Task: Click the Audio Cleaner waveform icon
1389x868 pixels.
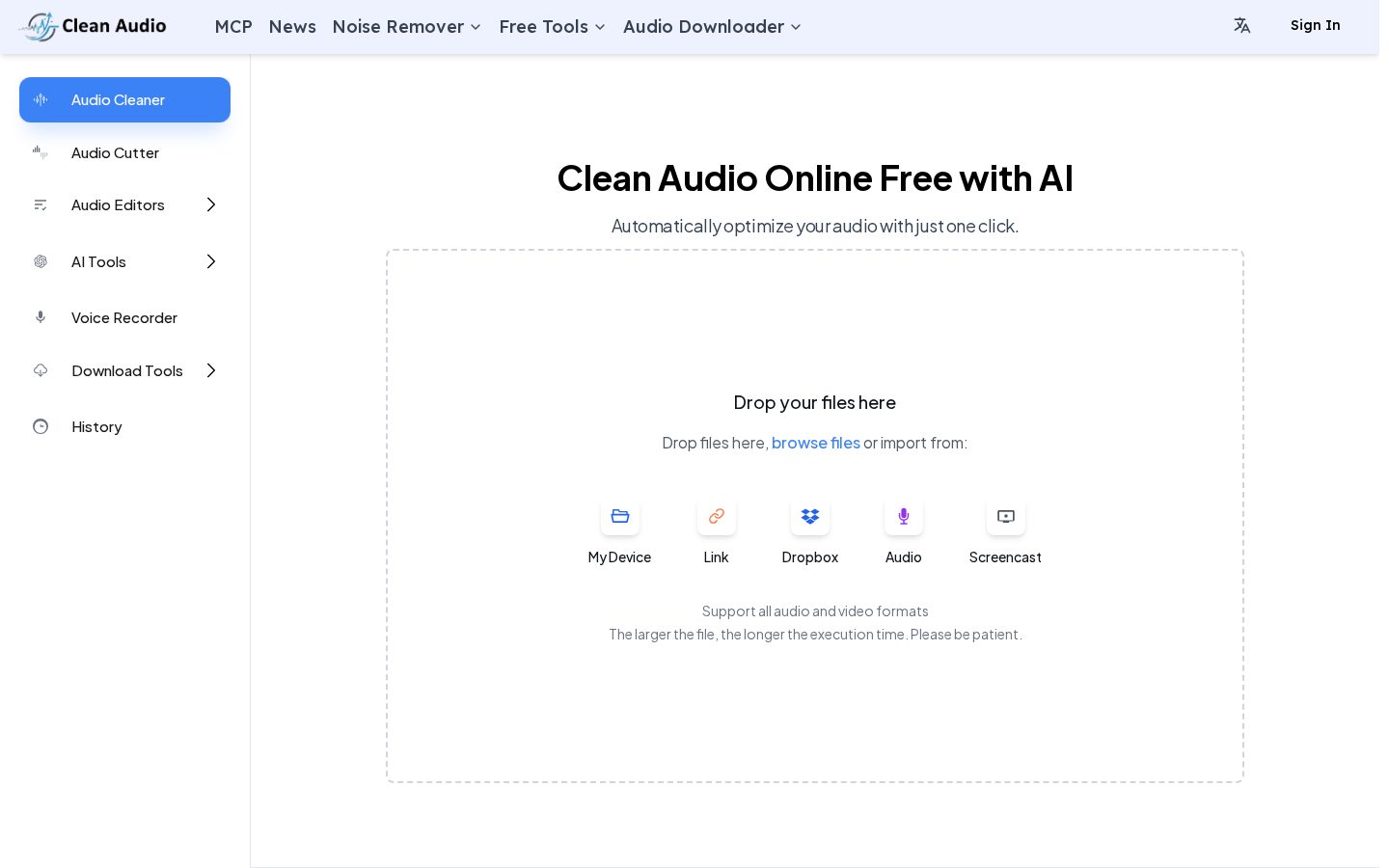Action: pyautogui.click(x=41, y=99)
